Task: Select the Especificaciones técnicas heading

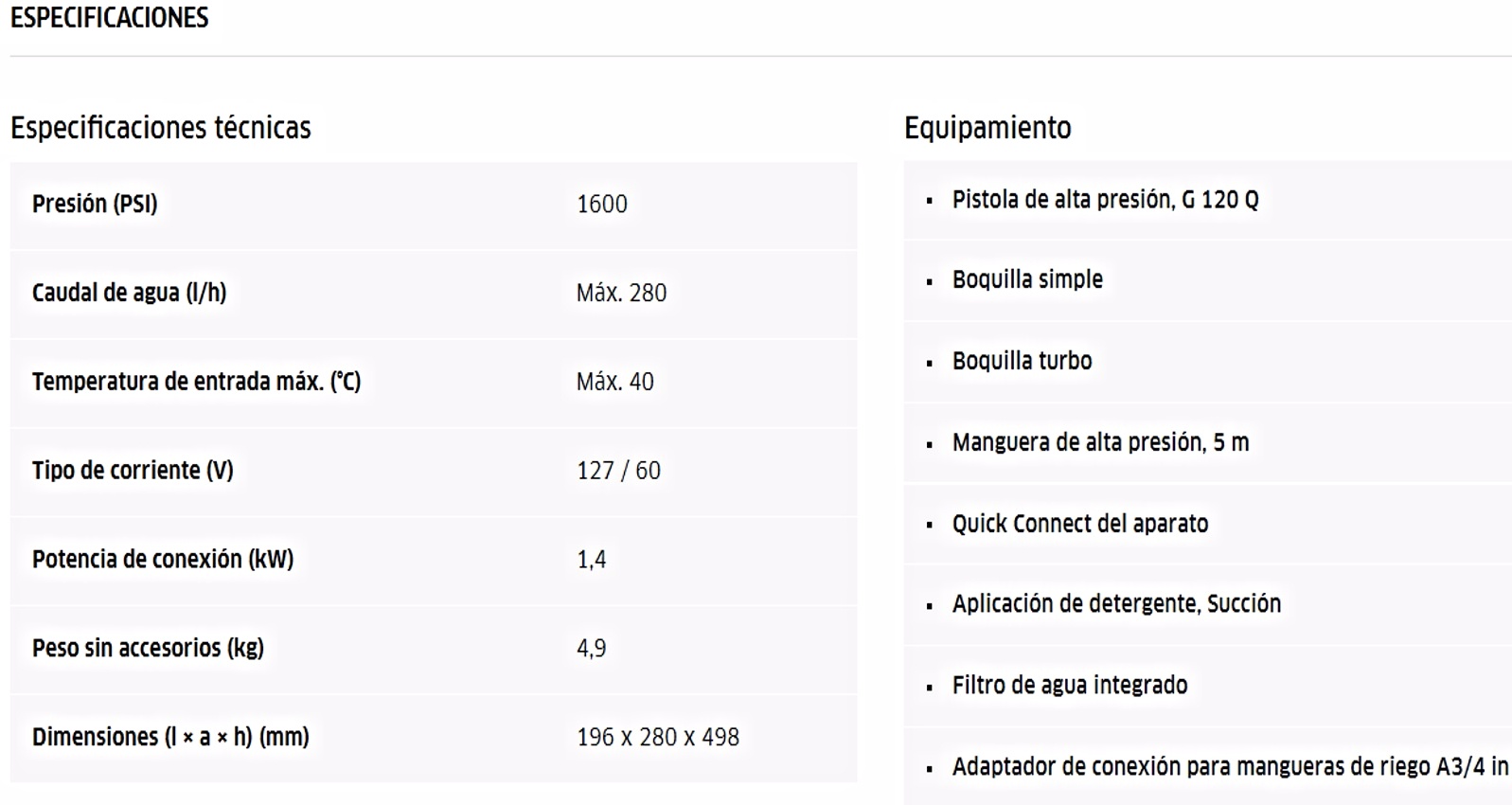Action: click(161, 128)
